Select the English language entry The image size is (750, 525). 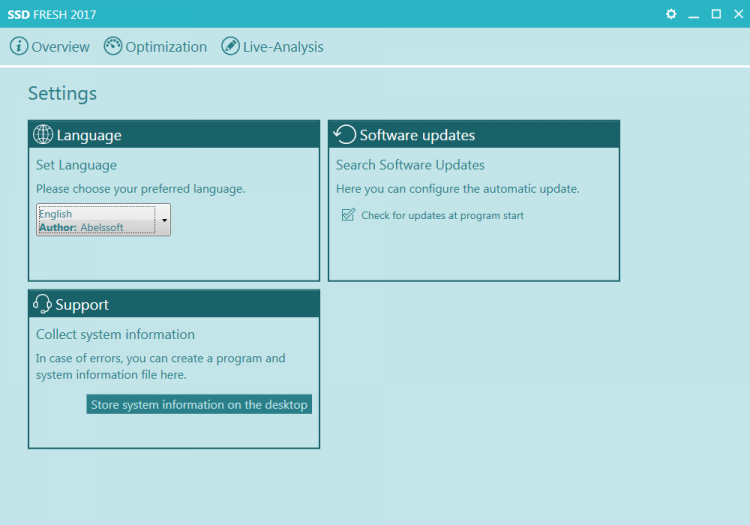tap(97, 220)
